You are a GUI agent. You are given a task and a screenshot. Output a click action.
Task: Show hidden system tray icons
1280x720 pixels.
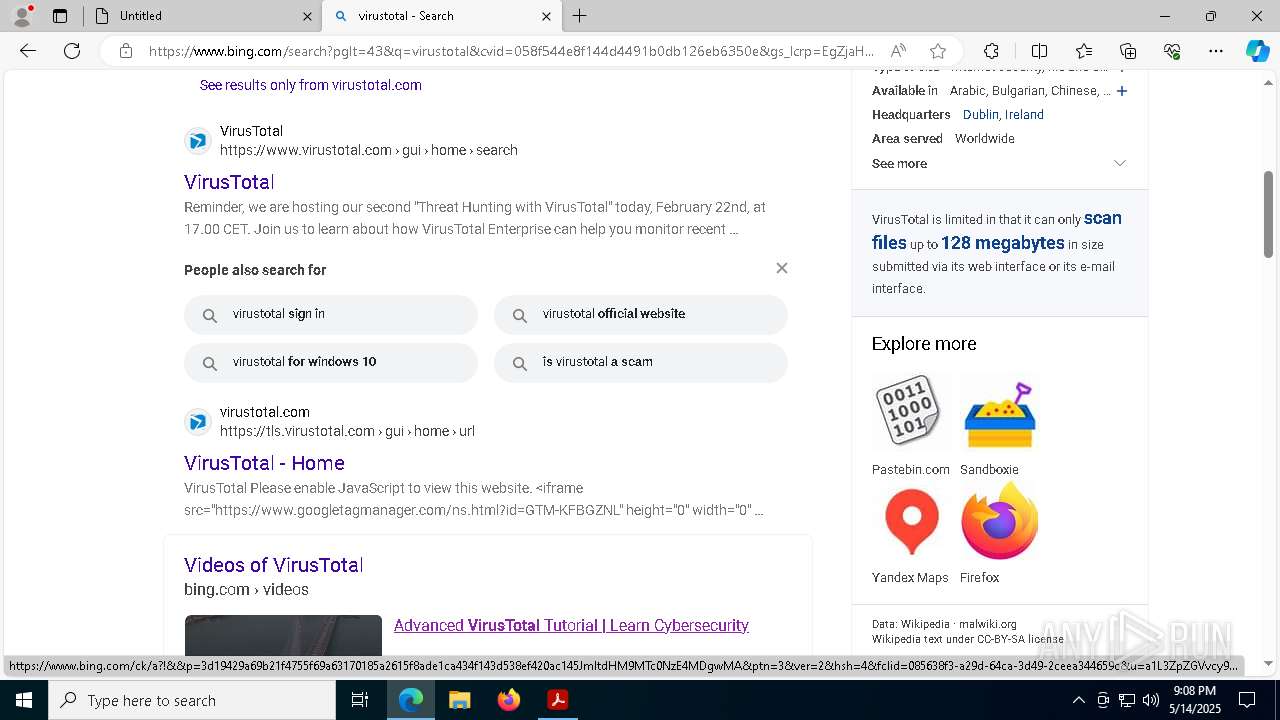pyautogui.click(x=1078, y=700)
